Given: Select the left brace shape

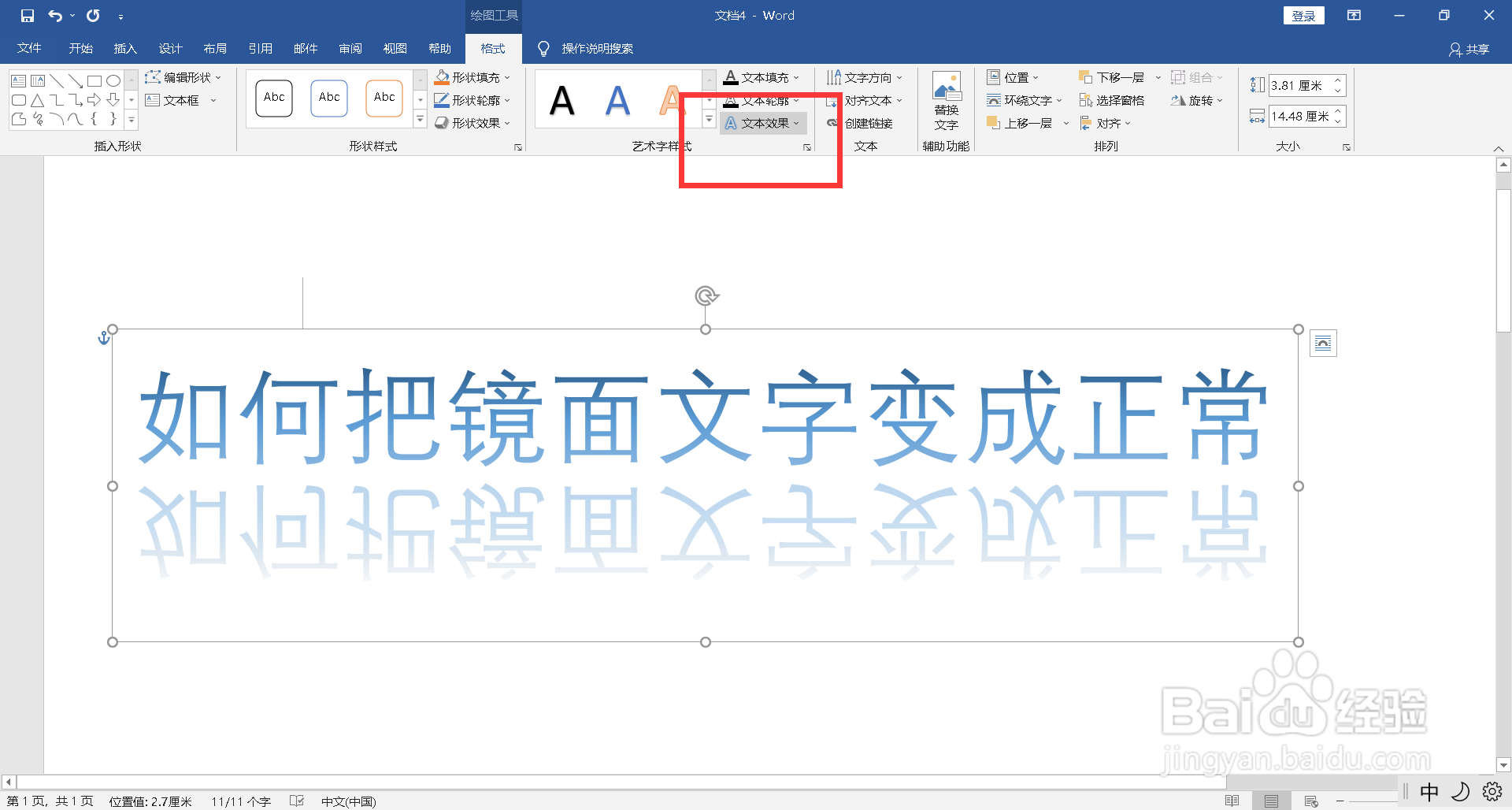Looking at the screenshot, I should 94,119.
